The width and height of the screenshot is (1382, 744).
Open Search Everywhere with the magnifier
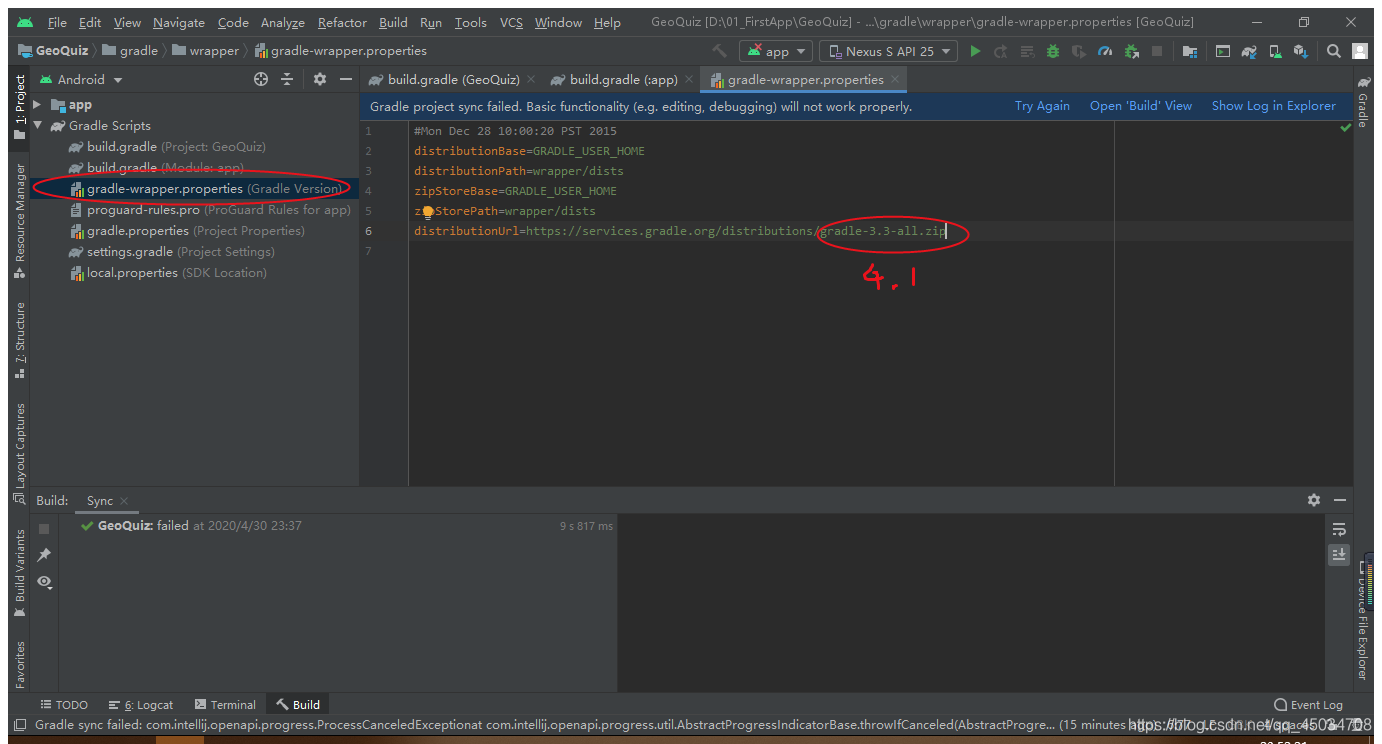[x=1333, y=50]
